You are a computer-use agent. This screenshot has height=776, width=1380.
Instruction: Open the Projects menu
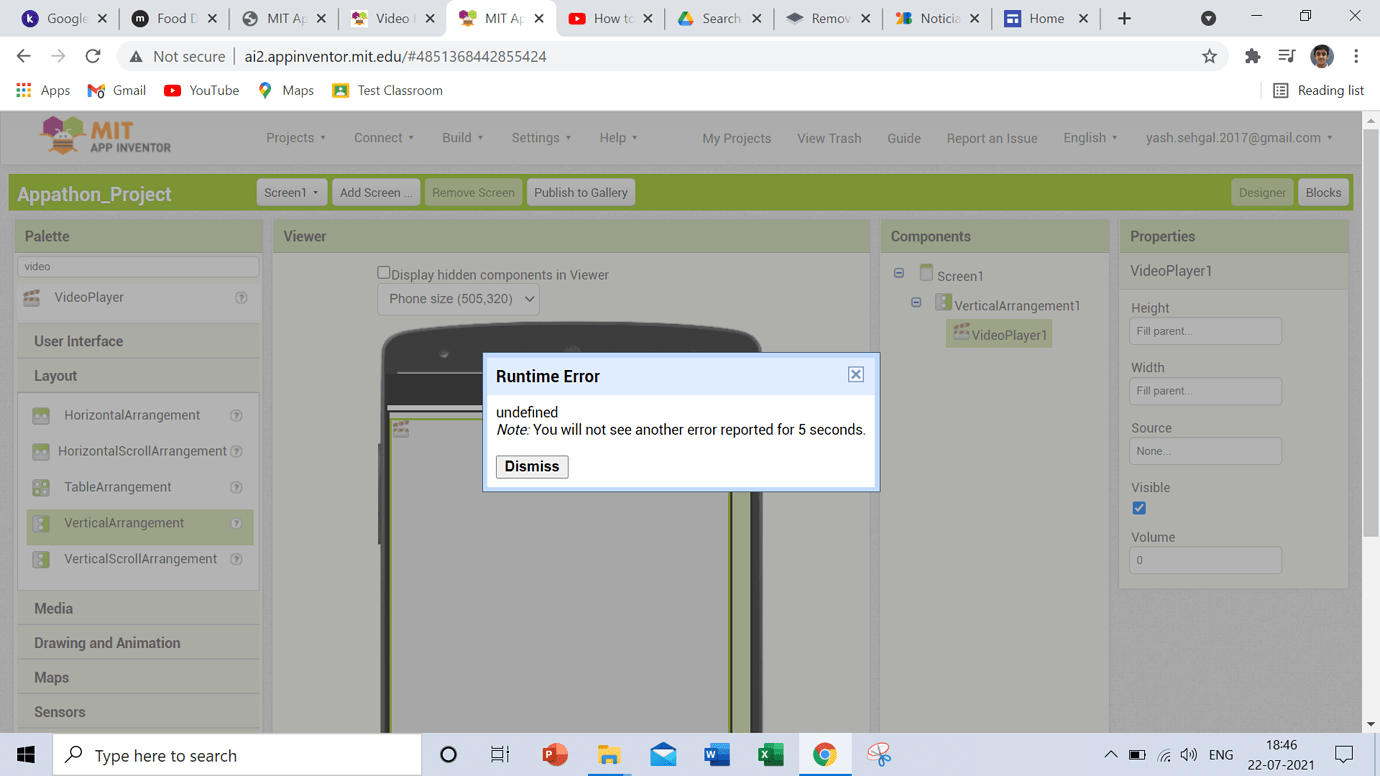pyautogui.click(x=295, y=138)
